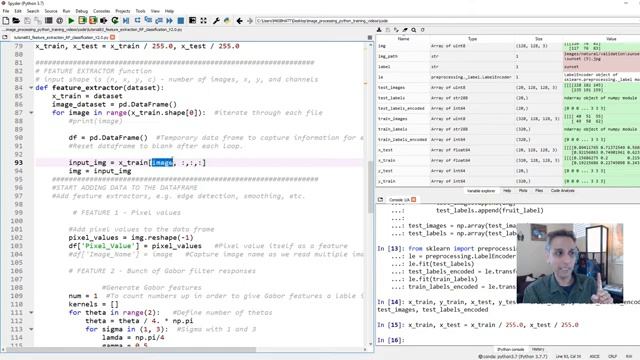Run cell and advance icon
Viewport: 640px width, 360px height.
93,20
